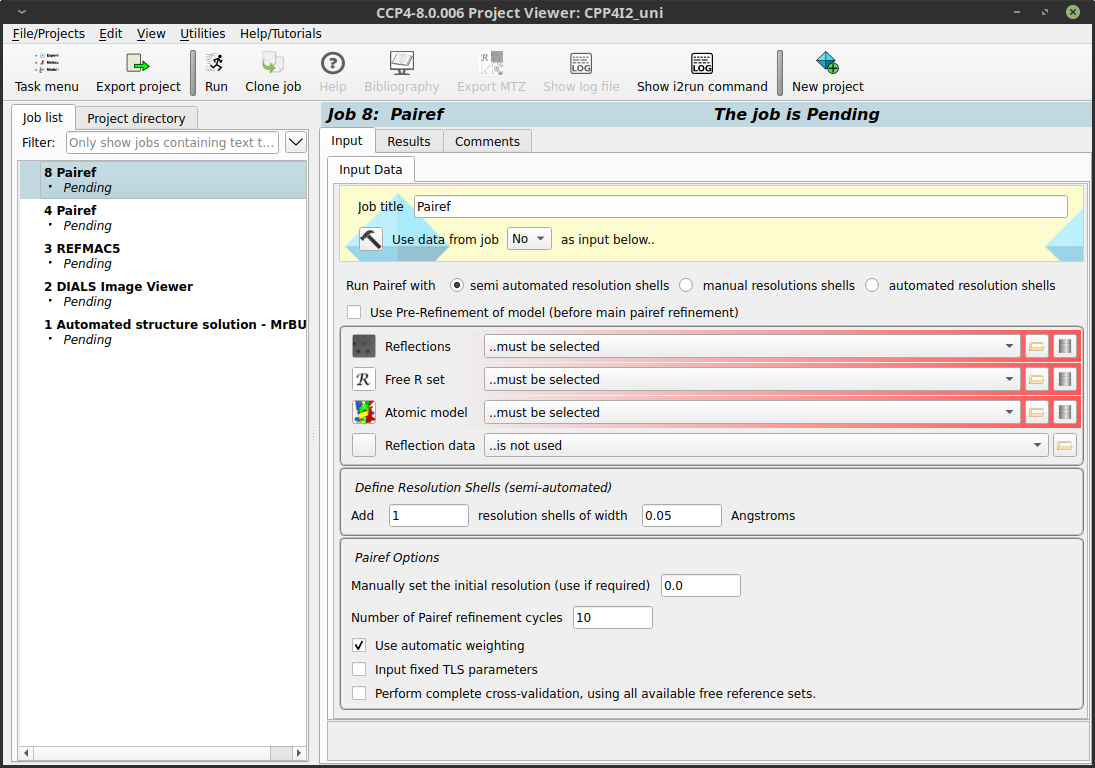The height and width of the screenshot is (768, 1095).
Task: Click the shell width 0.05 field
Action: [x=681, y=515]
